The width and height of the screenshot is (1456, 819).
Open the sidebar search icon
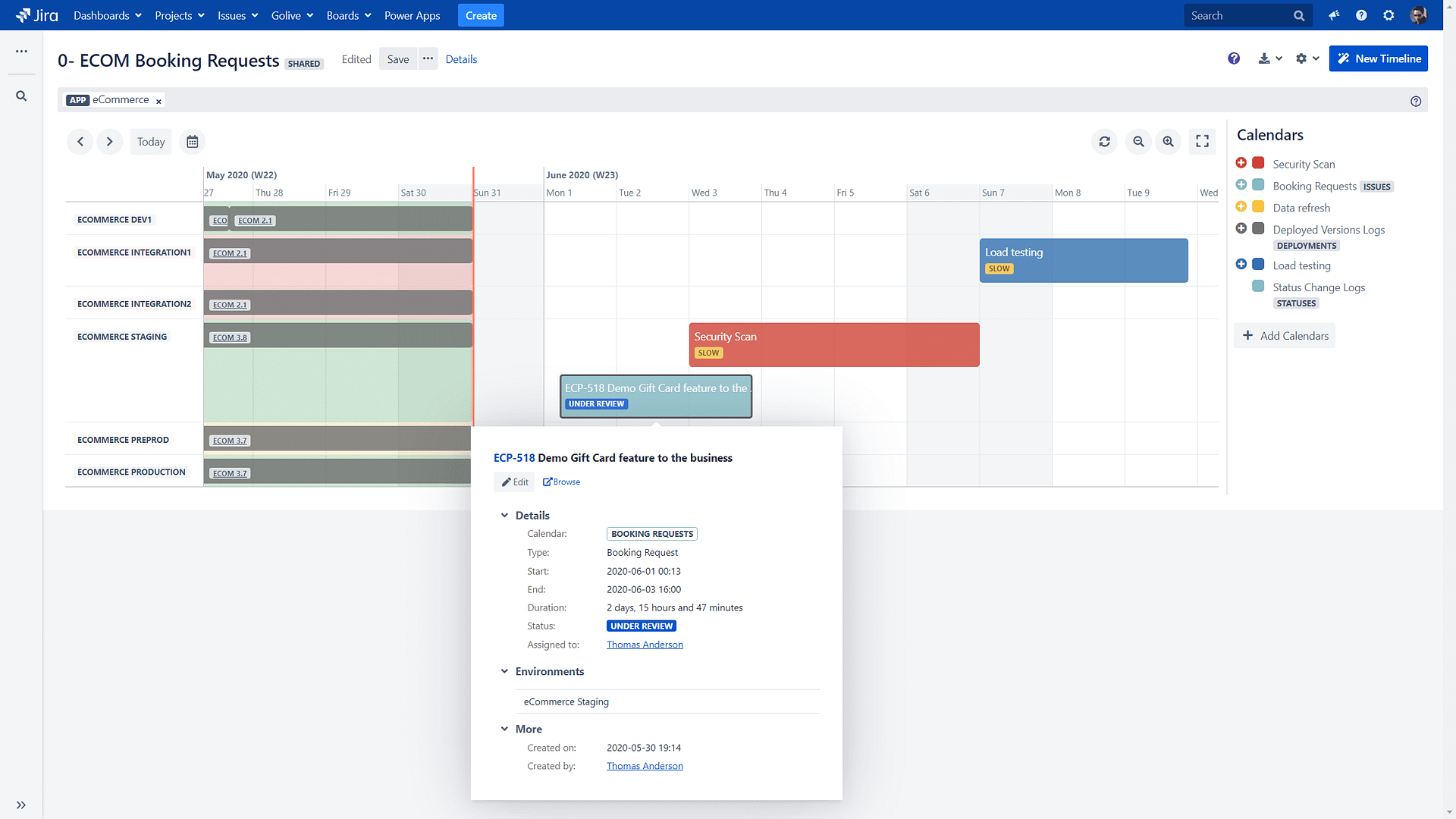[20, 96]
